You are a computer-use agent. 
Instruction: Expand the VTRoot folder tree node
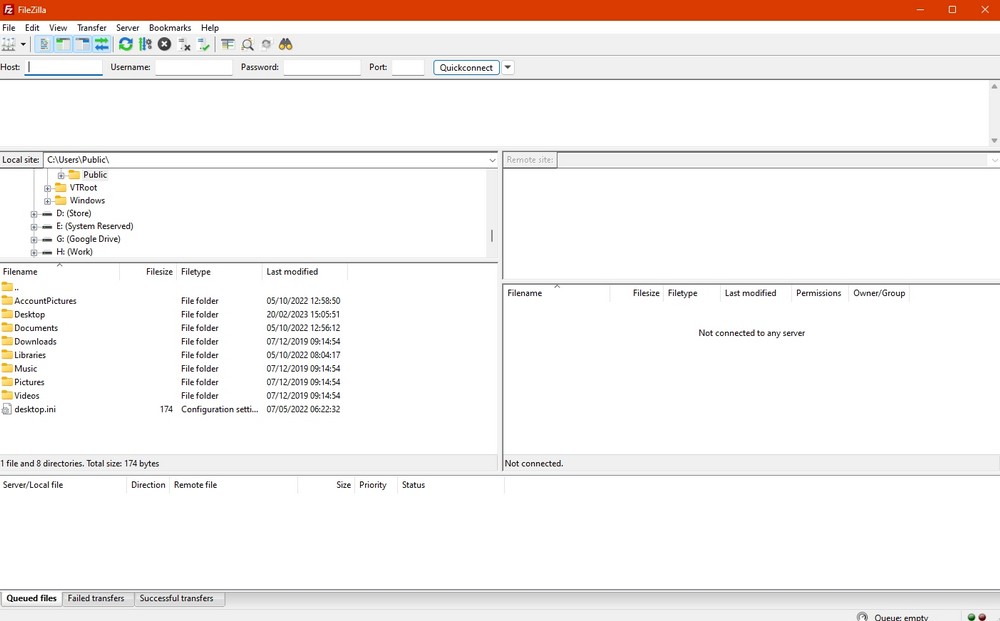point(48,188)
